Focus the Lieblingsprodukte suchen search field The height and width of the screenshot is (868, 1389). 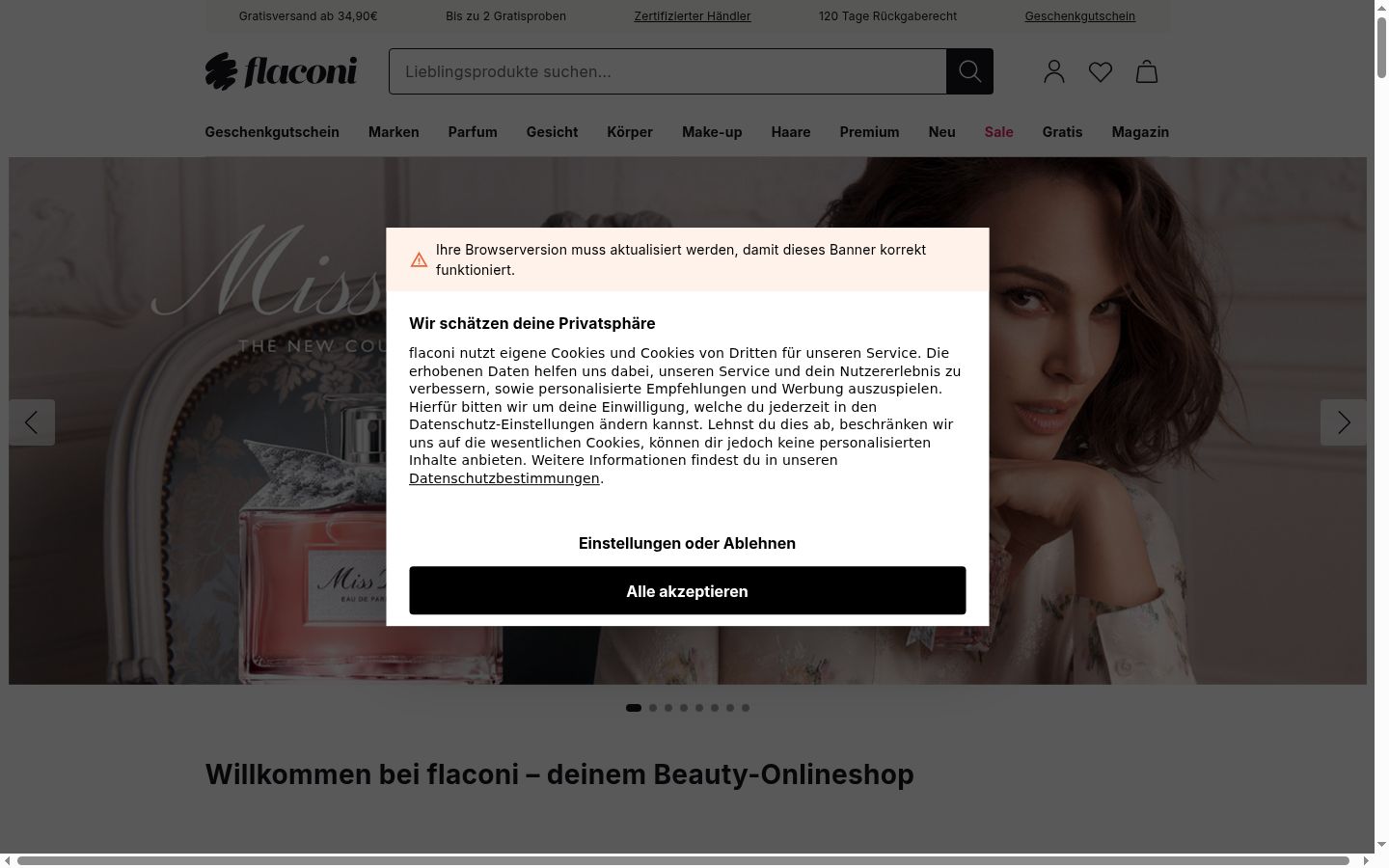tap(667, 71)
